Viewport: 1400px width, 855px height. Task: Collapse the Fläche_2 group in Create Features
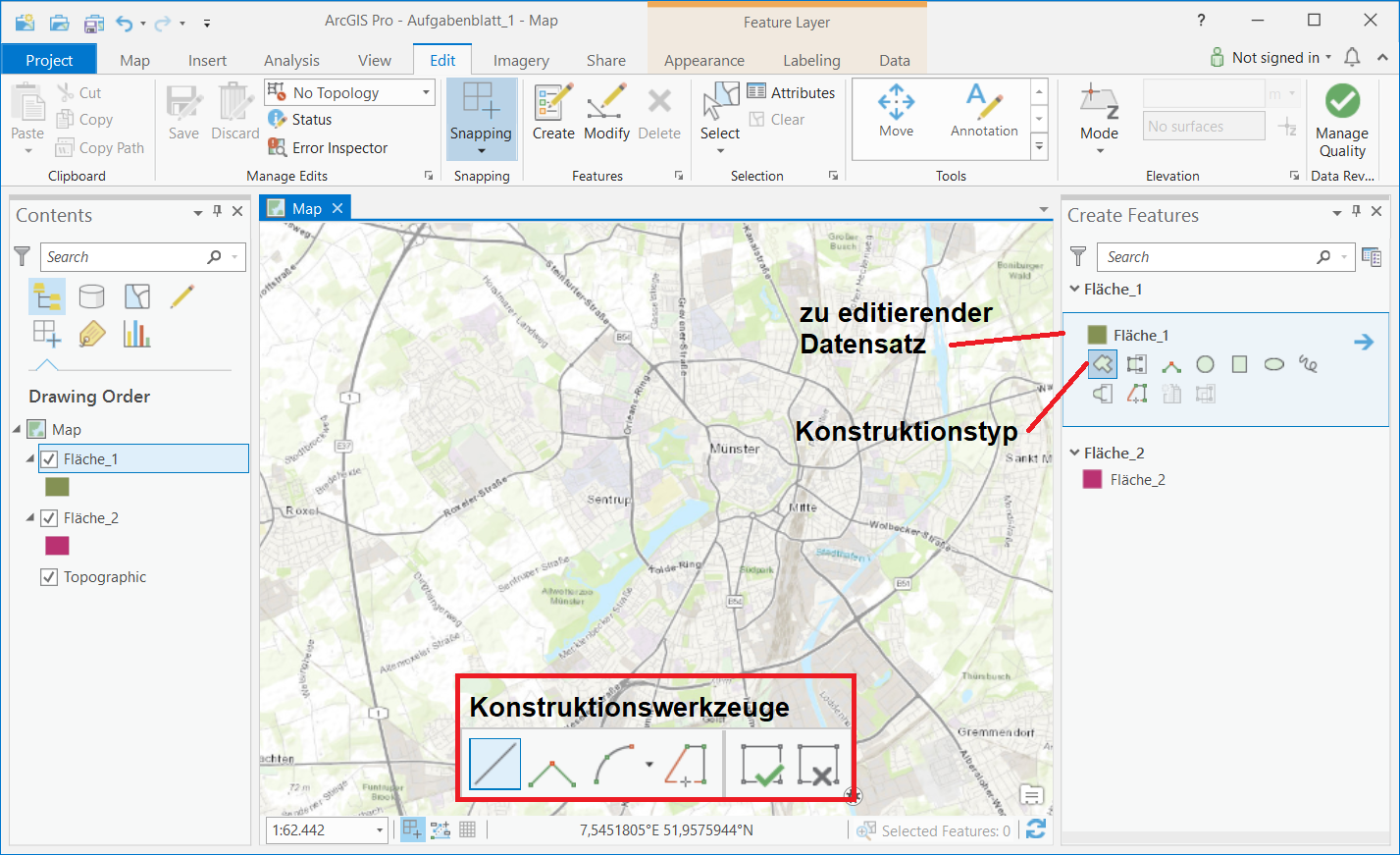1074,453
